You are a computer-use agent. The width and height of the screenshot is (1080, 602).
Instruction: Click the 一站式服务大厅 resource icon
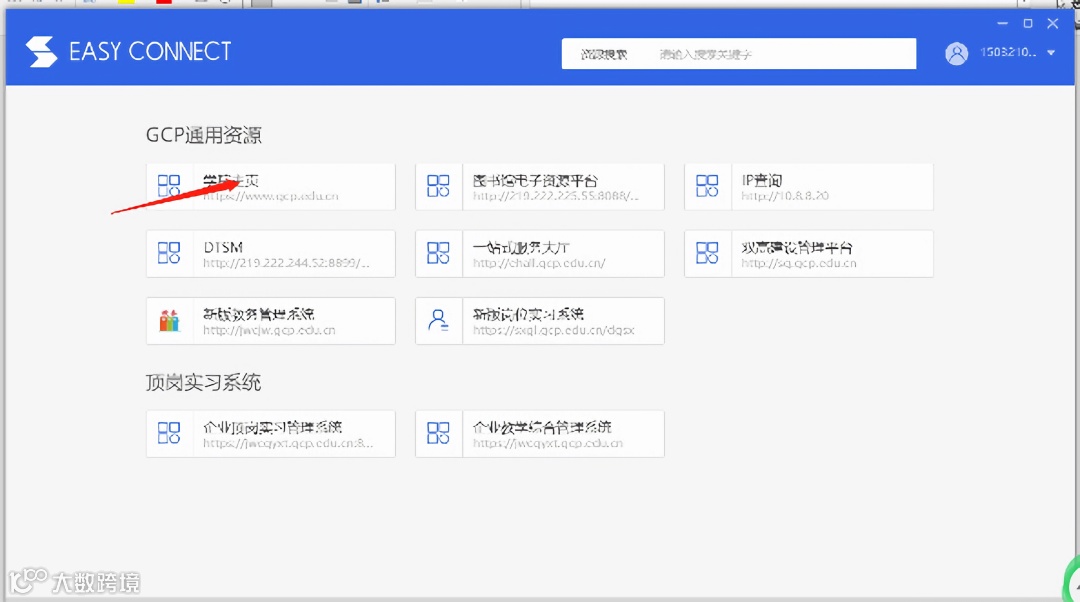pos(438,253)
